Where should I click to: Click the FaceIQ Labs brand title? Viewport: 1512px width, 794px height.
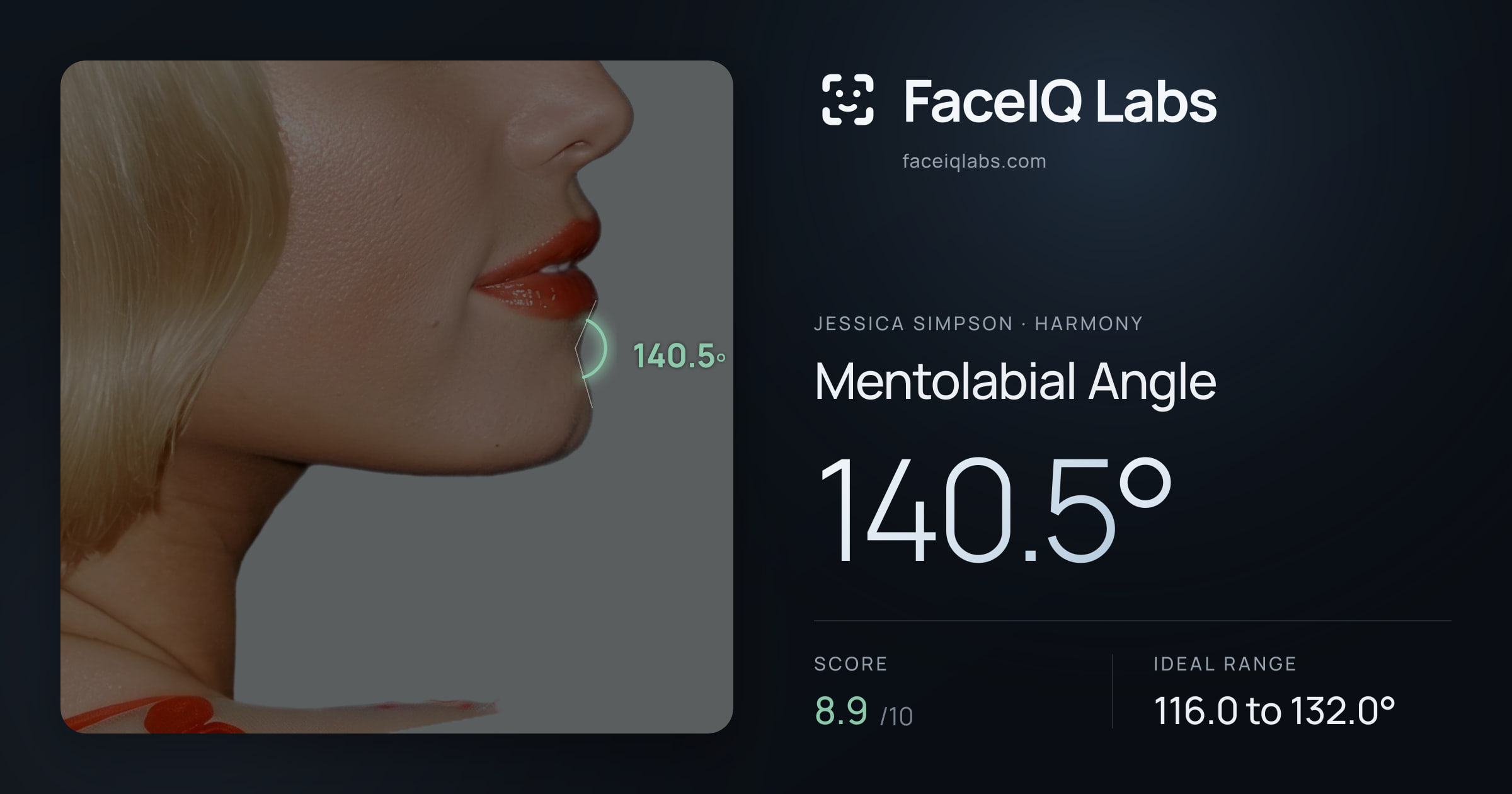click(x=1060, y=101)
